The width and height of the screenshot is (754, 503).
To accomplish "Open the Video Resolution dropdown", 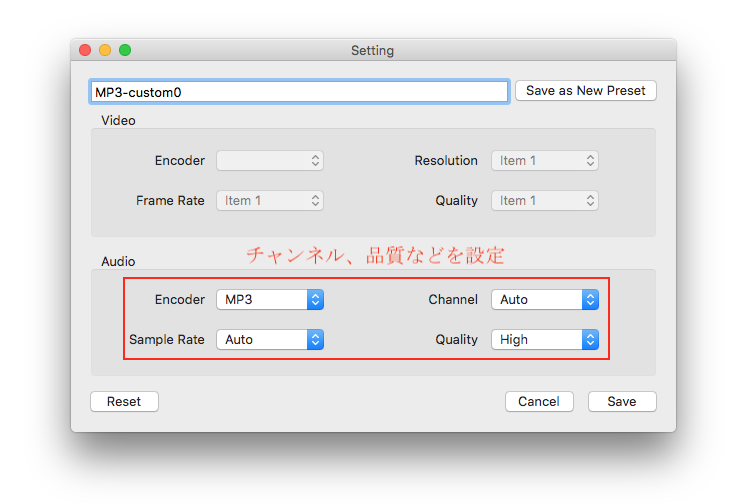I will coord(545,160).
